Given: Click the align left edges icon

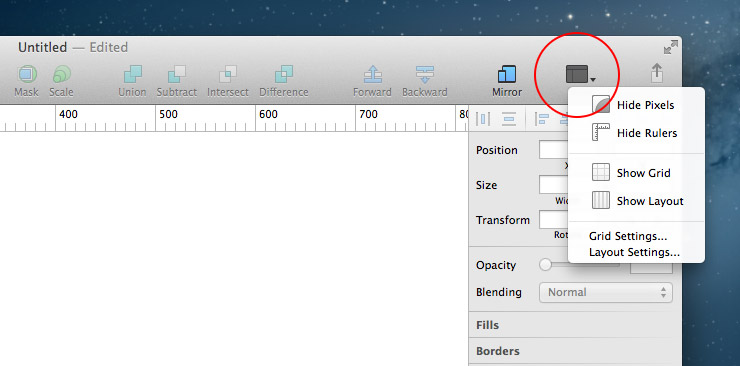Looking at the screenshot, I should (x=542, y=119).
